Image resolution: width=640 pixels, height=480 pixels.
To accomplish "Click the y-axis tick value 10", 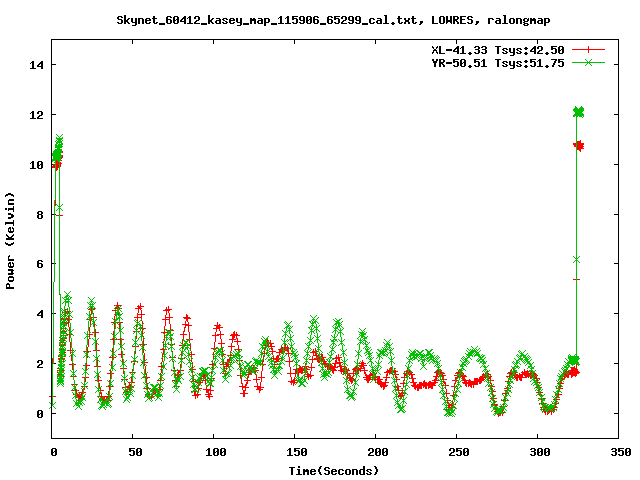I will point(36,165).
